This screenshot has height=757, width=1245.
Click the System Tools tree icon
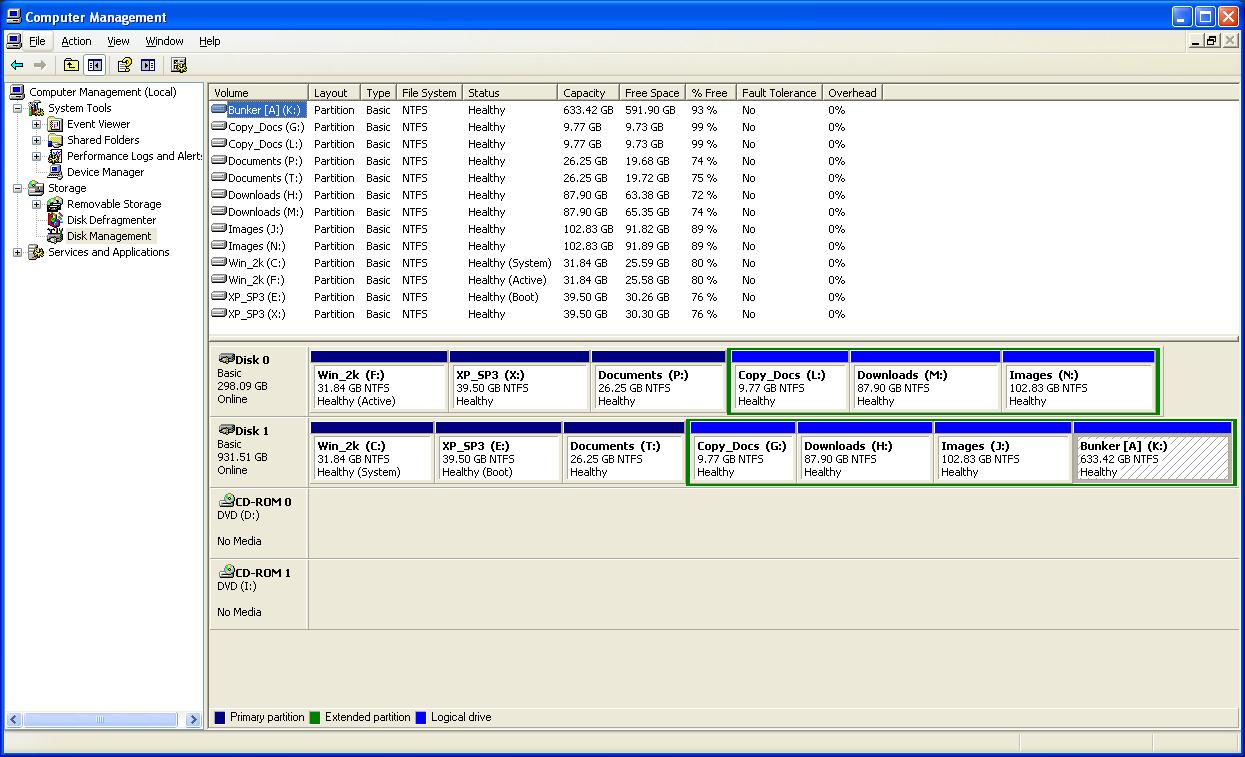tap(36, 108)
